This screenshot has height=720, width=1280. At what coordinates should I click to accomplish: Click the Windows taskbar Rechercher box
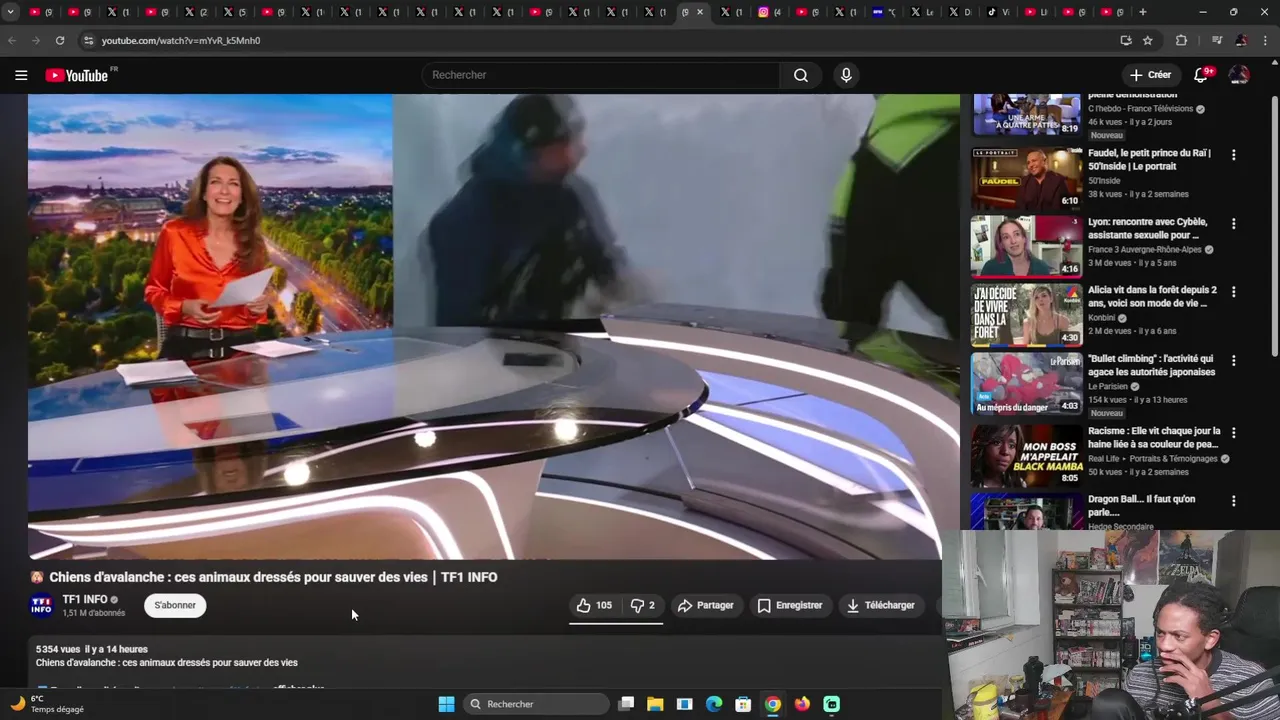click(x=538, y=704)
